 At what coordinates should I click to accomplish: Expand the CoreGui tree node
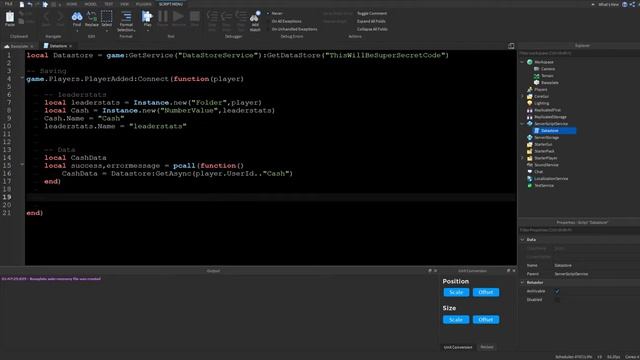522,96
